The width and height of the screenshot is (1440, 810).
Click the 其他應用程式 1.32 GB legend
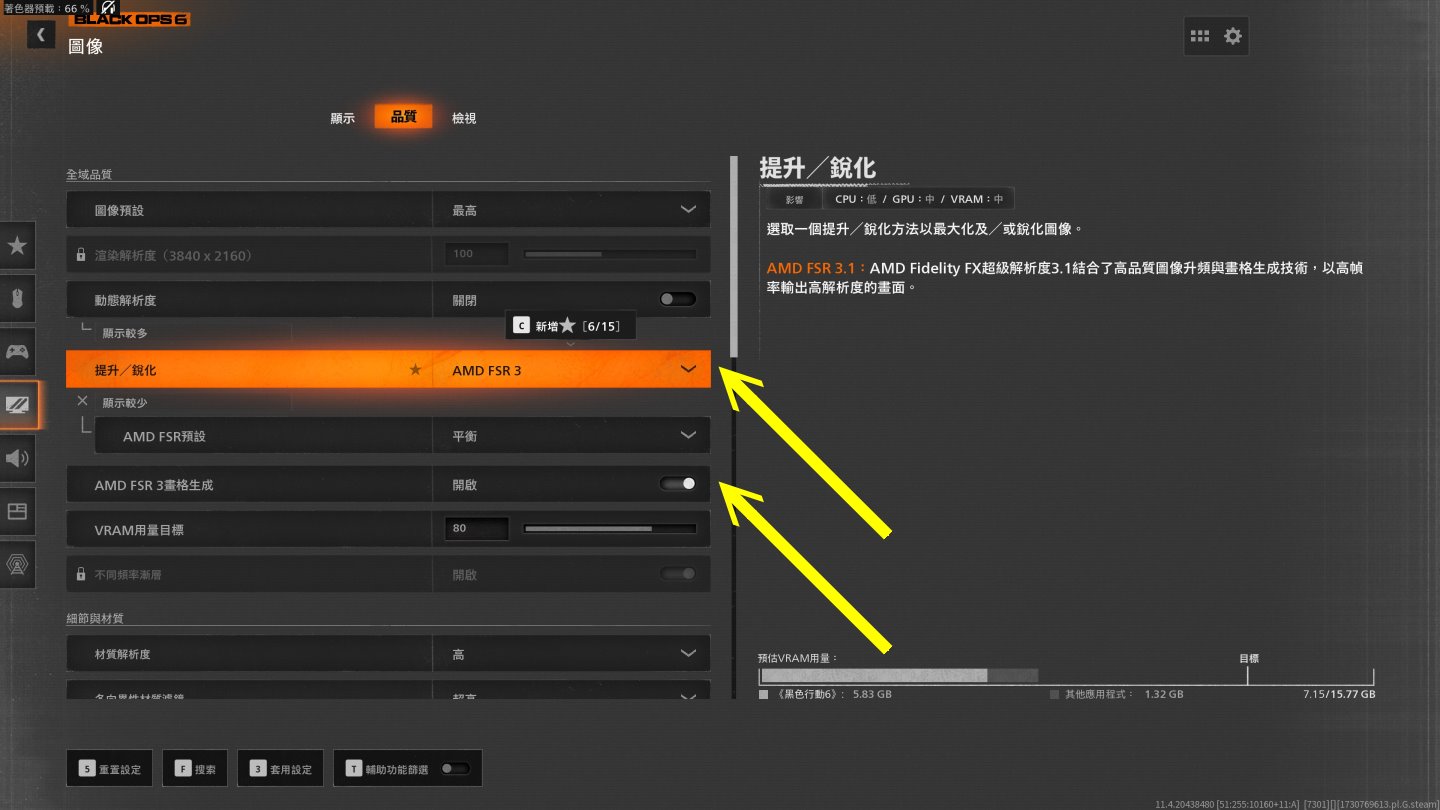point(1117,694)
